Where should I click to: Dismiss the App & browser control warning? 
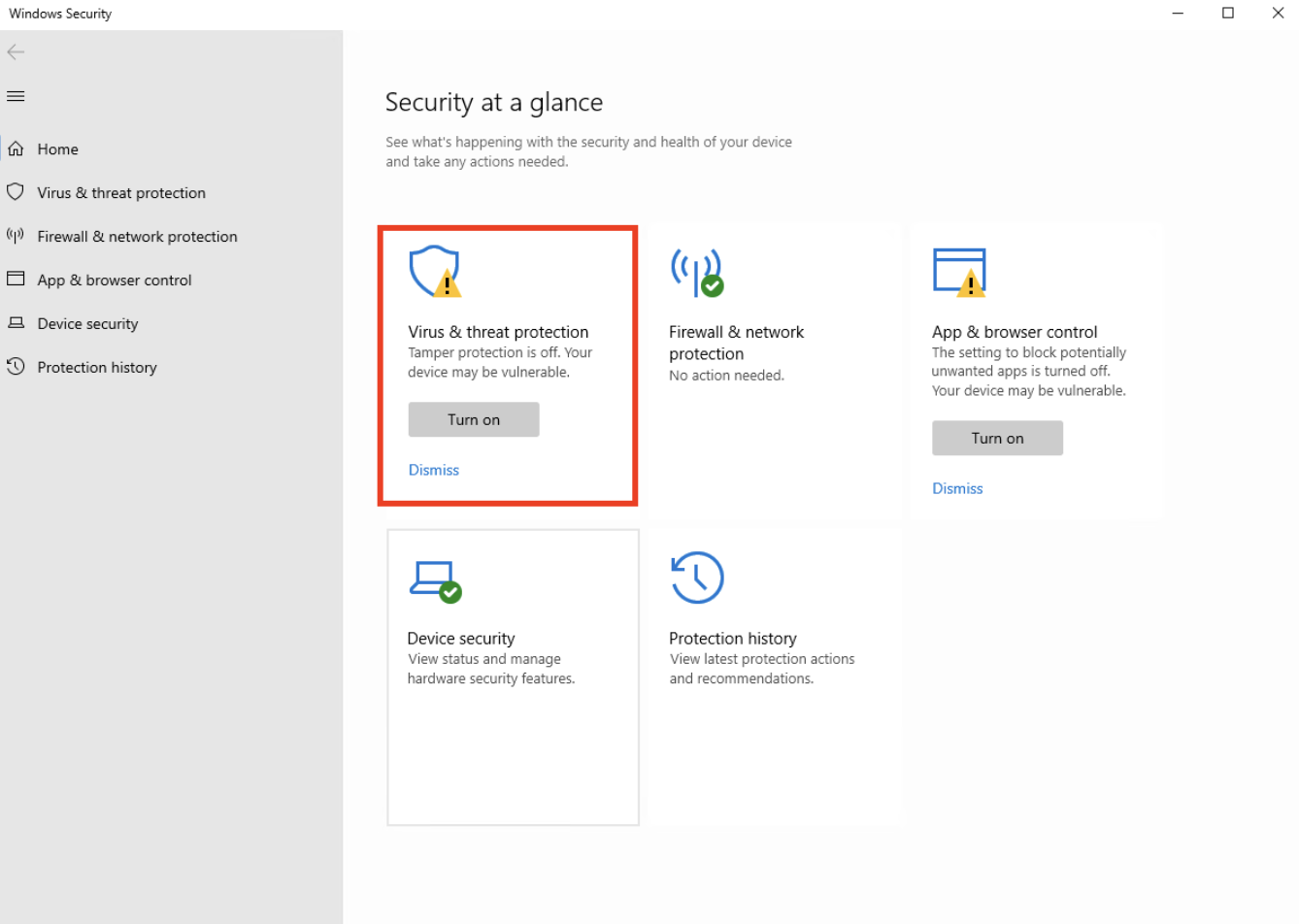point(958,488)
